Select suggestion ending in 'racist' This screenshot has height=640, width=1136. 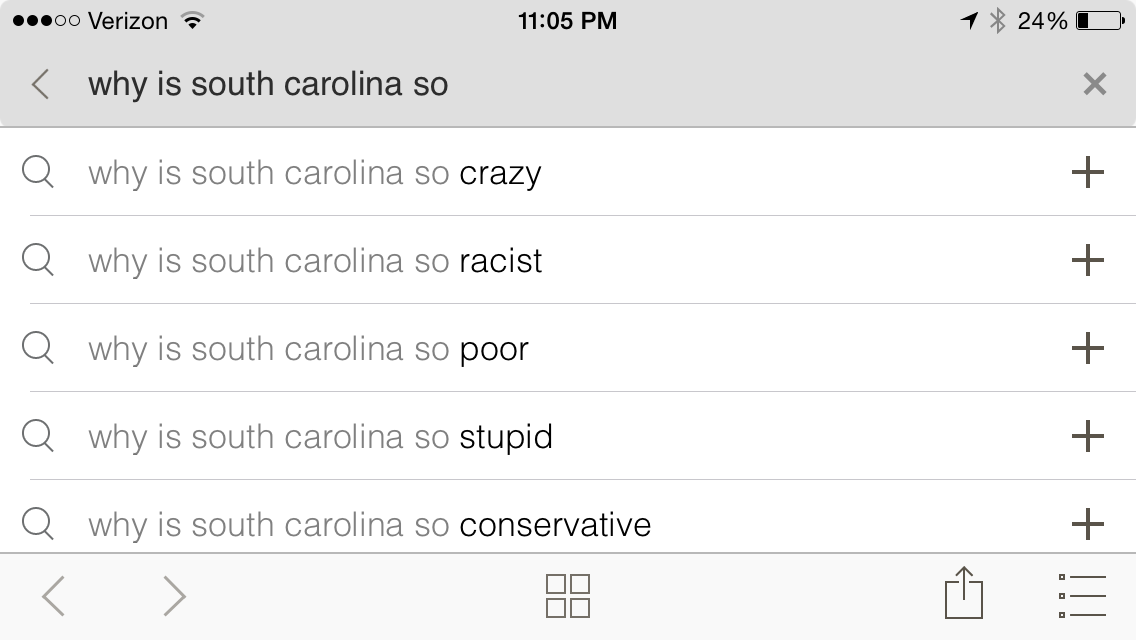click(315, 261)
